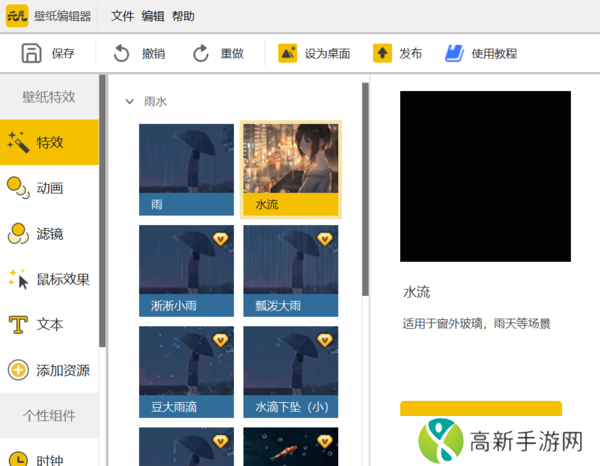Click the 设为桌面 picture icon
This screenshot has width=600, height=466.
287,53
